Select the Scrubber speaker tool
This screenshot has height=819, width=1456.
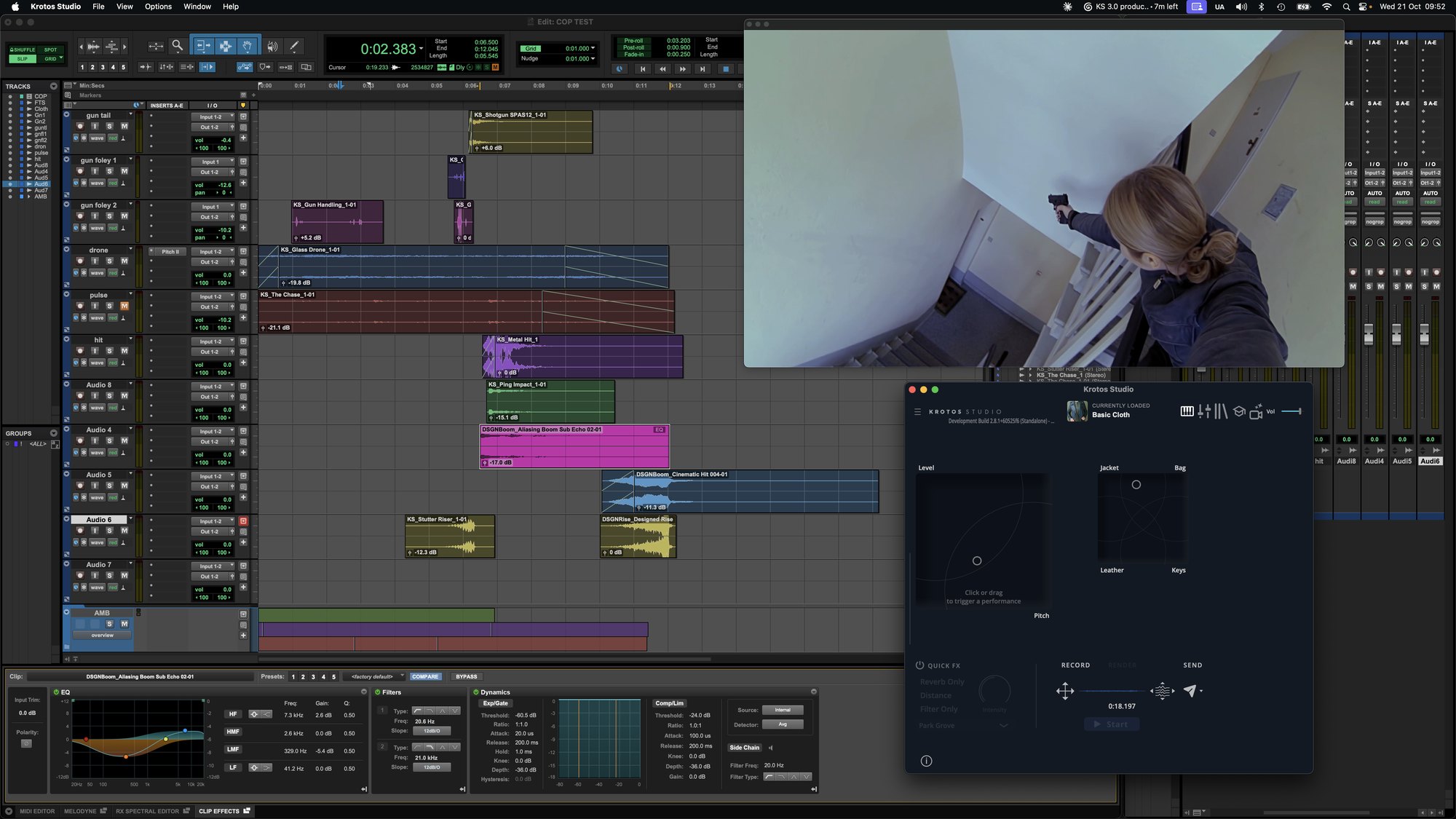[272, 47]
